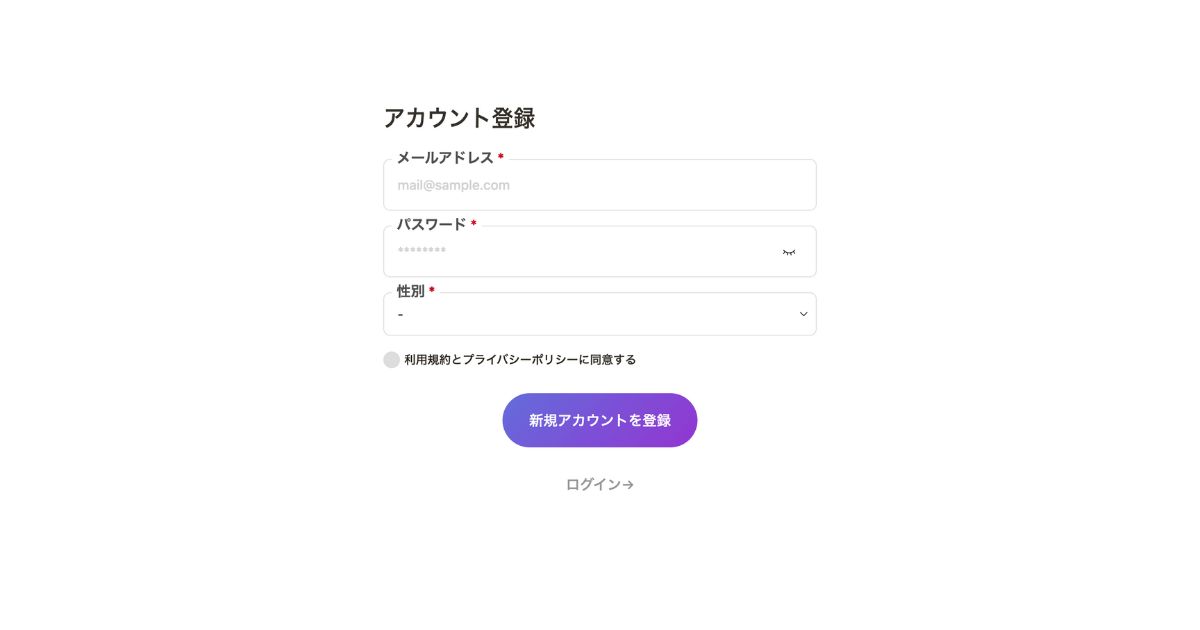The image size is (1200, 630).
Task: Click the メールアドレス field label
Action: pyautogui.click(x=445, y=158)
